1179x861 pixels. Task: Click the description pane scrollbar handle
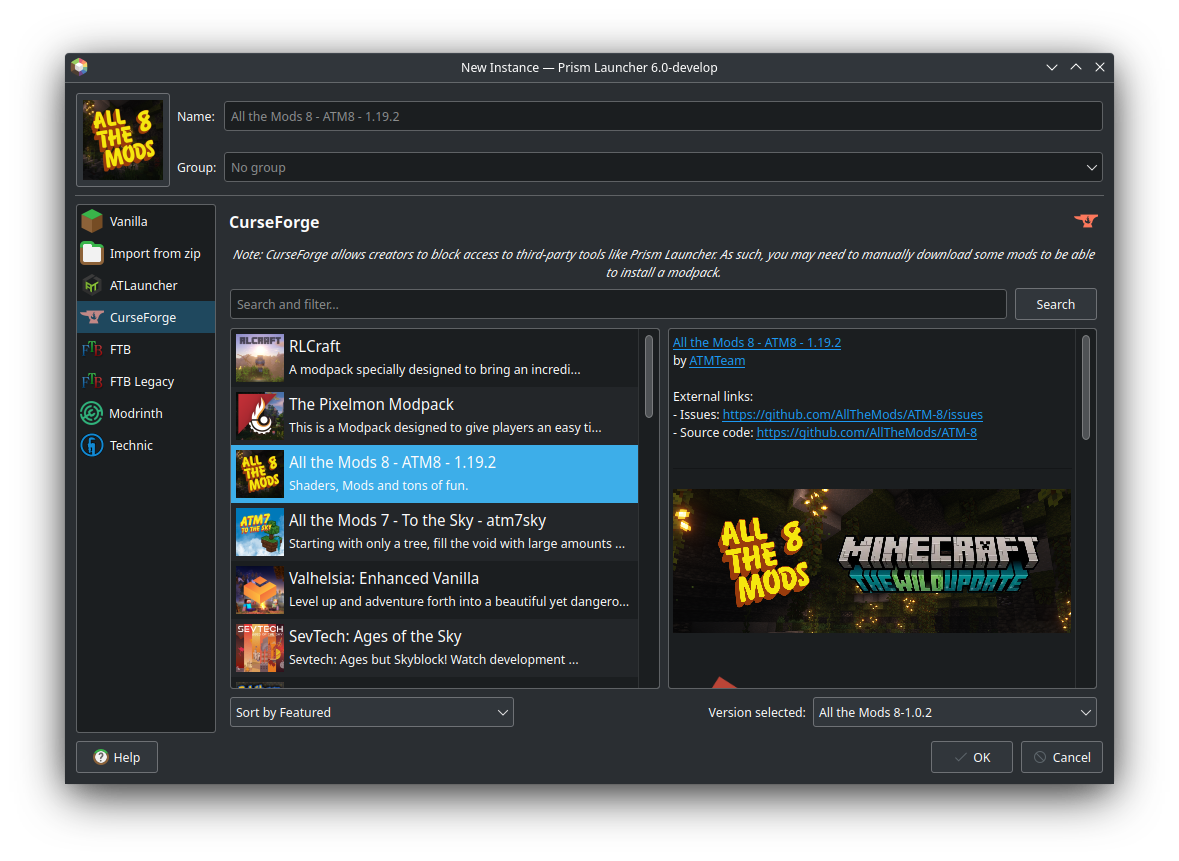1086,387
